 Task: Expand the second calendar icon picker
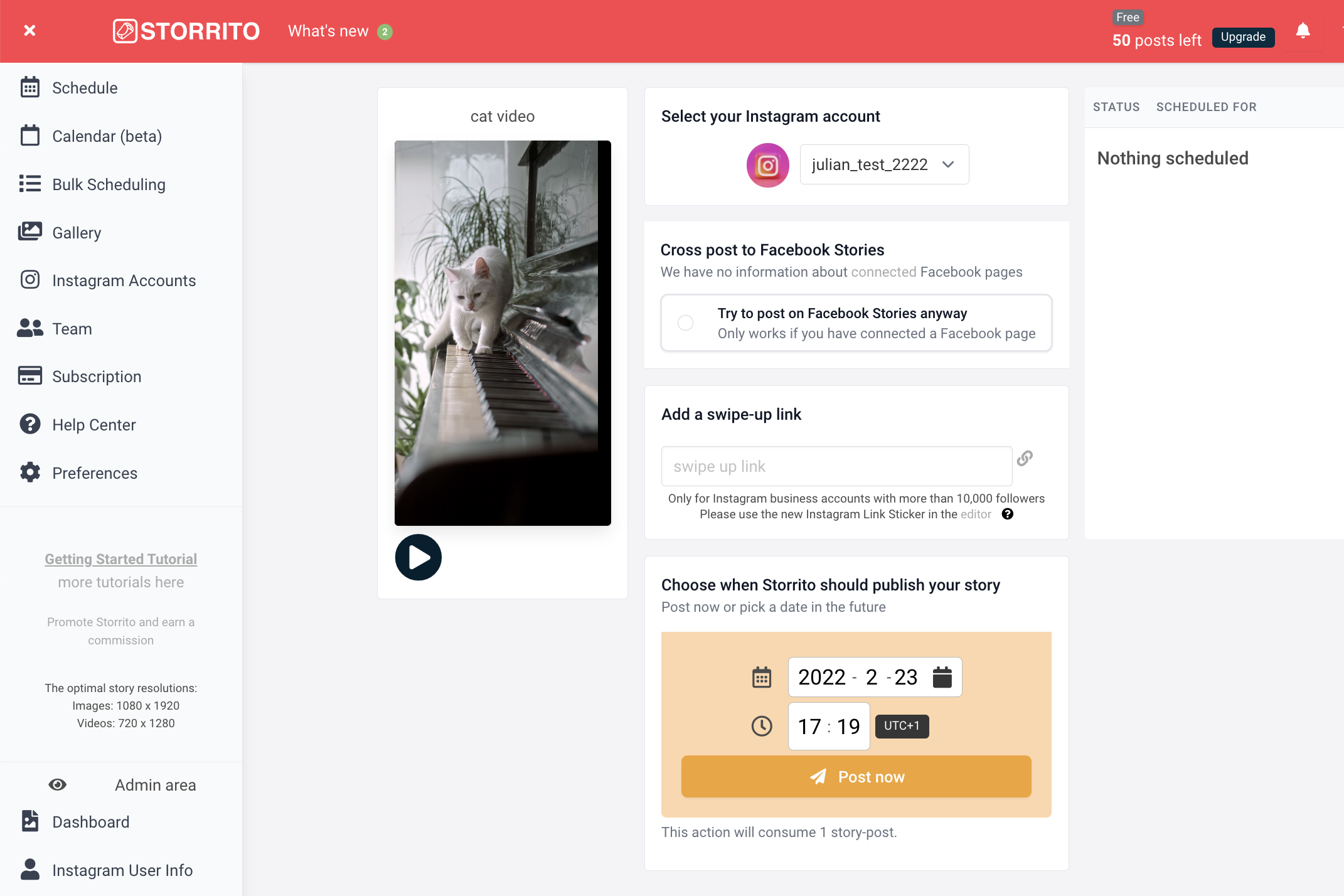[x=941, y=677]
